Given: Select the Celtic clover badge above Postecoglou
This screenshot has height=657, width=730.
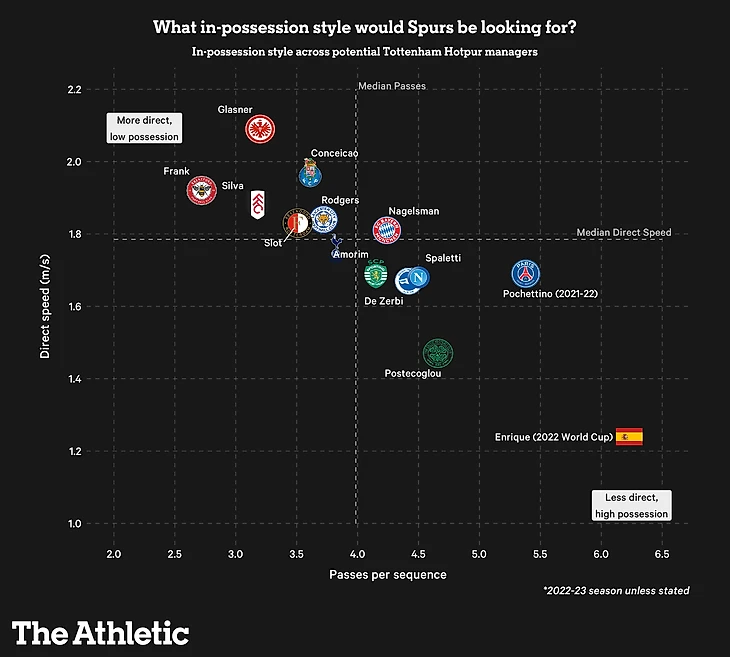Looking at the screenshot, I should (x=438, y=353).
